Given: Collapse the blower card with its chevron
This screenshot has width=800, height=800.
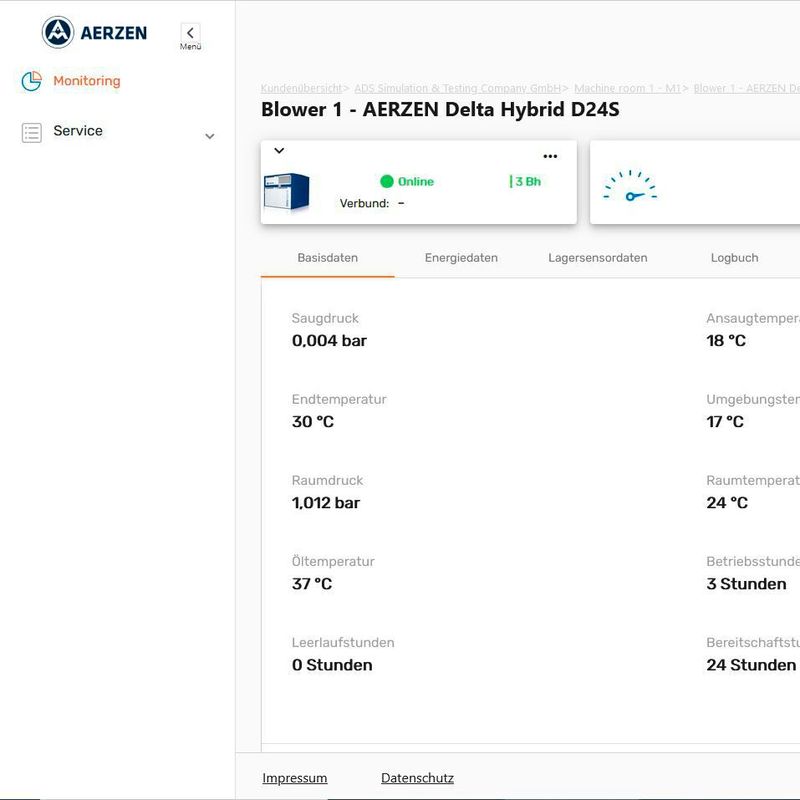Looking at the screenshot, I should [x=279, y=151].
